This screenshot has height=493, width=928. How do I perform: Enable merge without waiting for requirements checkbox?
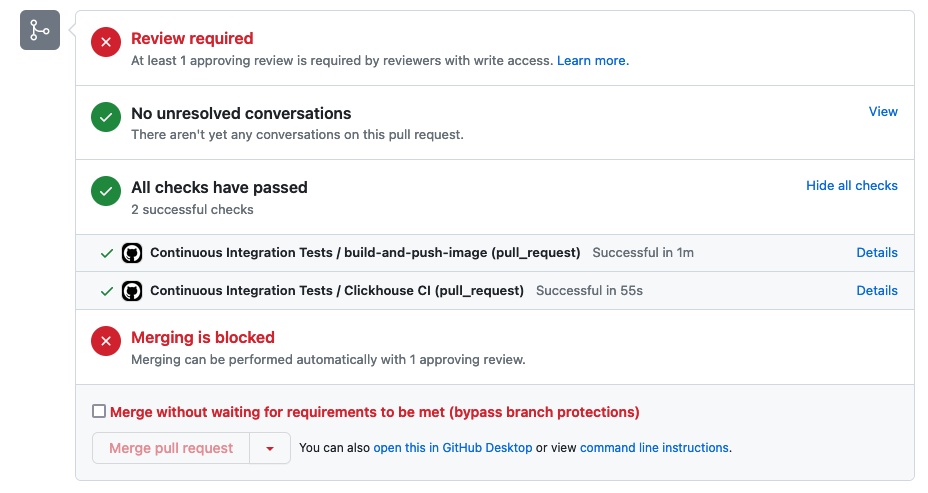tap(99, 411)
